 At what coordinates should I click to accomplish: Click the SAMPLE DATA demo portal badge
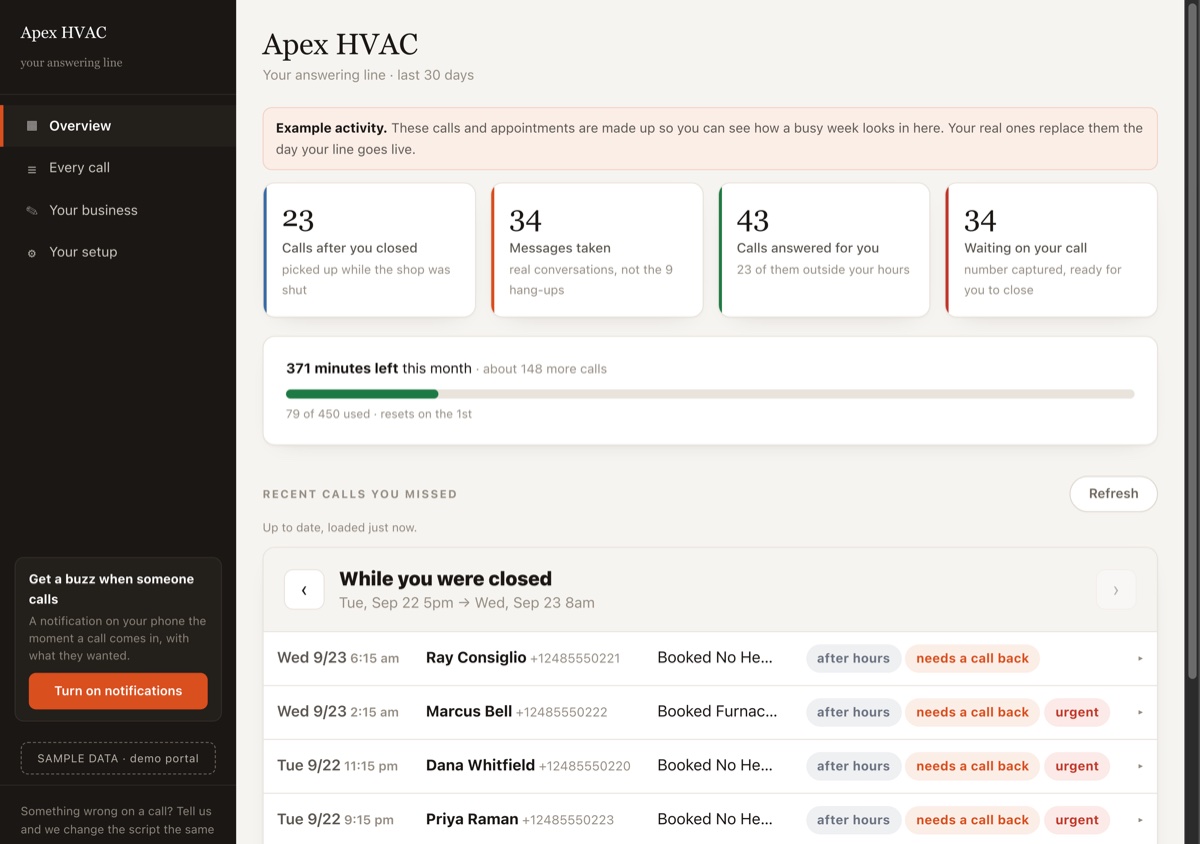[118, 758]
